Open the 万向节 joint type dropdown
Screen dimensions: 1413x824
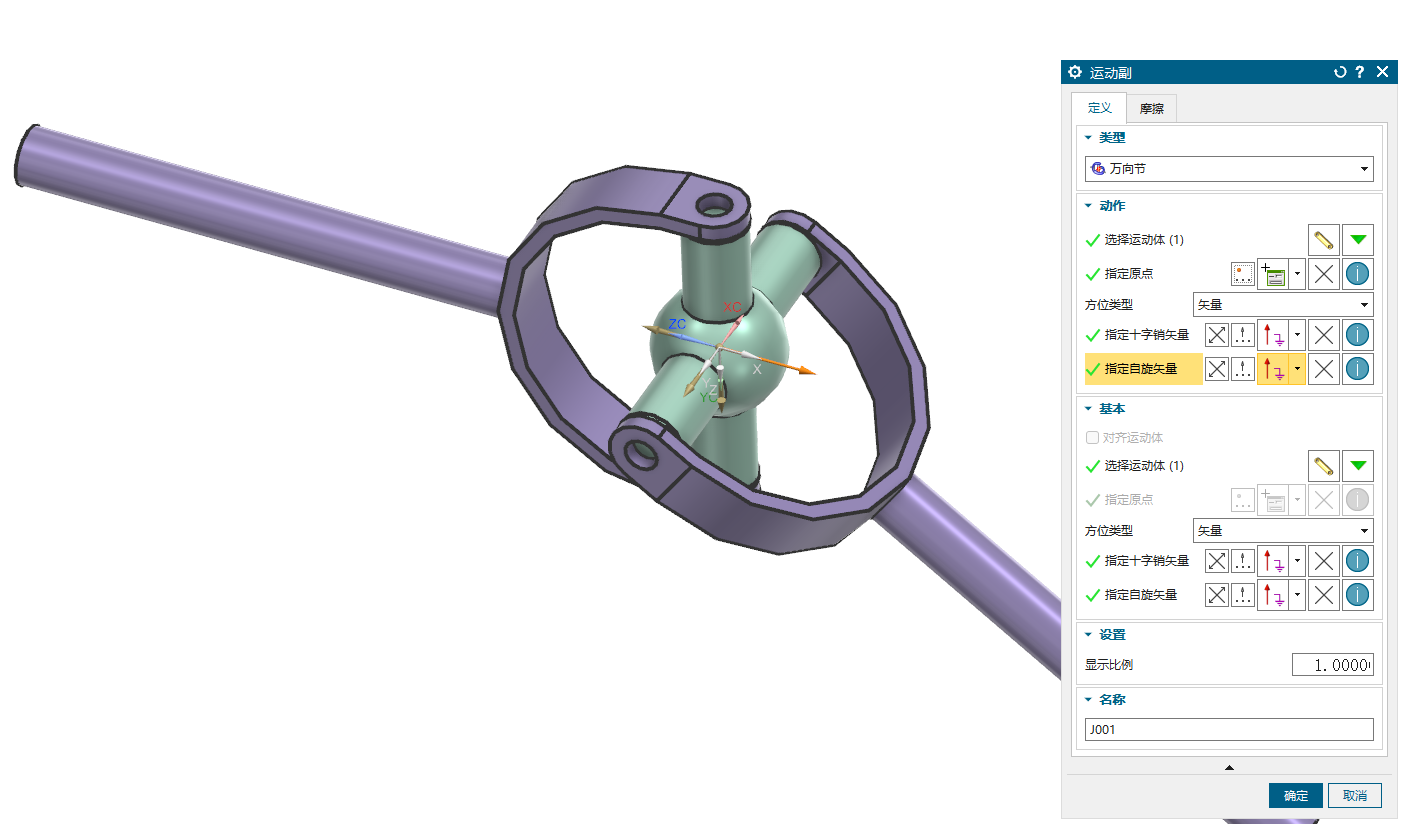click(1229, 169)
